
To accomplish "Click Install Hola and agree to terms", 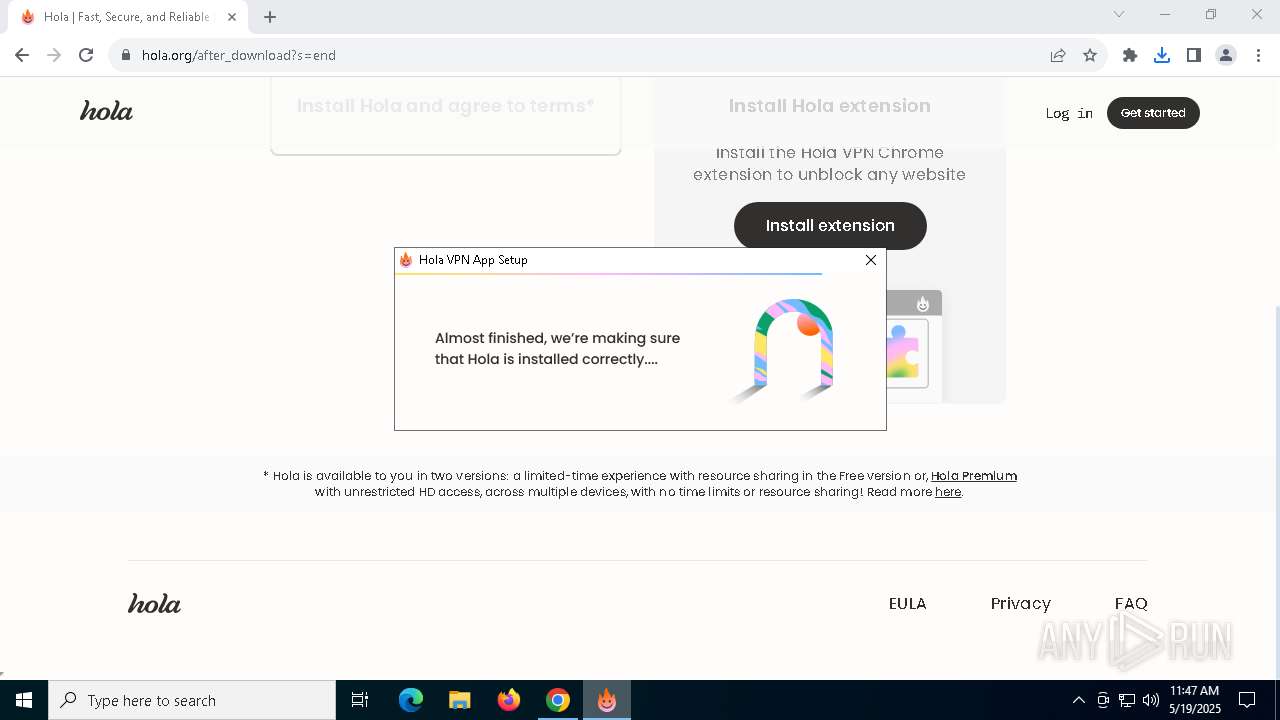I will (446, 106).
